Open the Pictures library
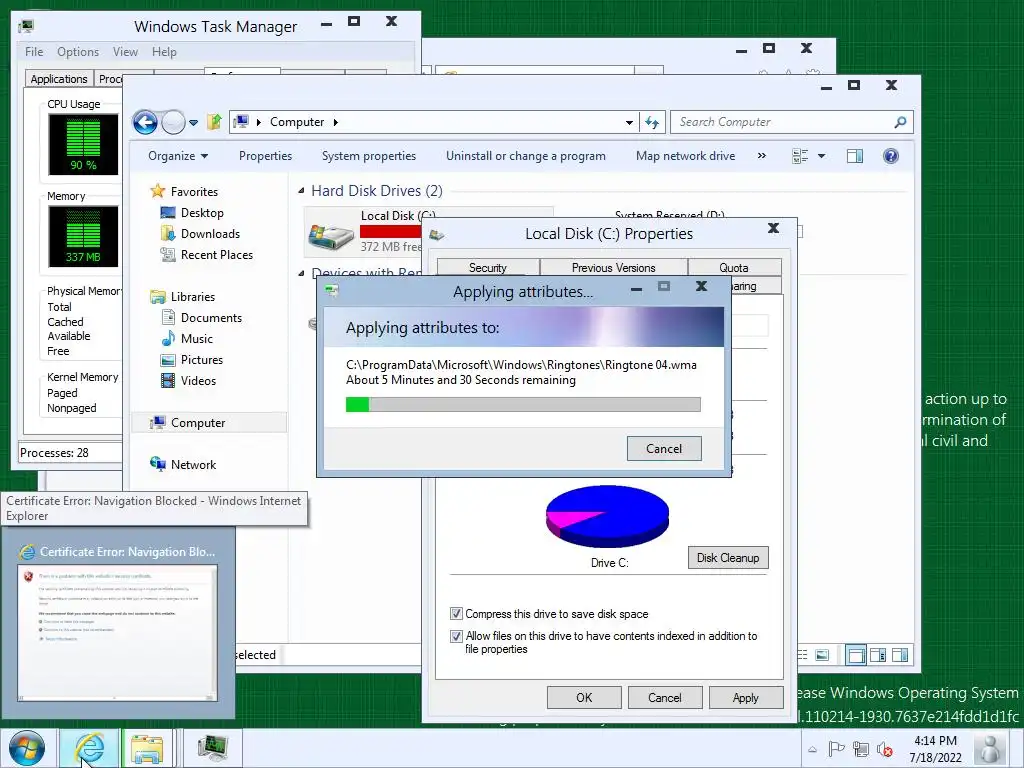 pyautogui.click(x=201, y=360)
